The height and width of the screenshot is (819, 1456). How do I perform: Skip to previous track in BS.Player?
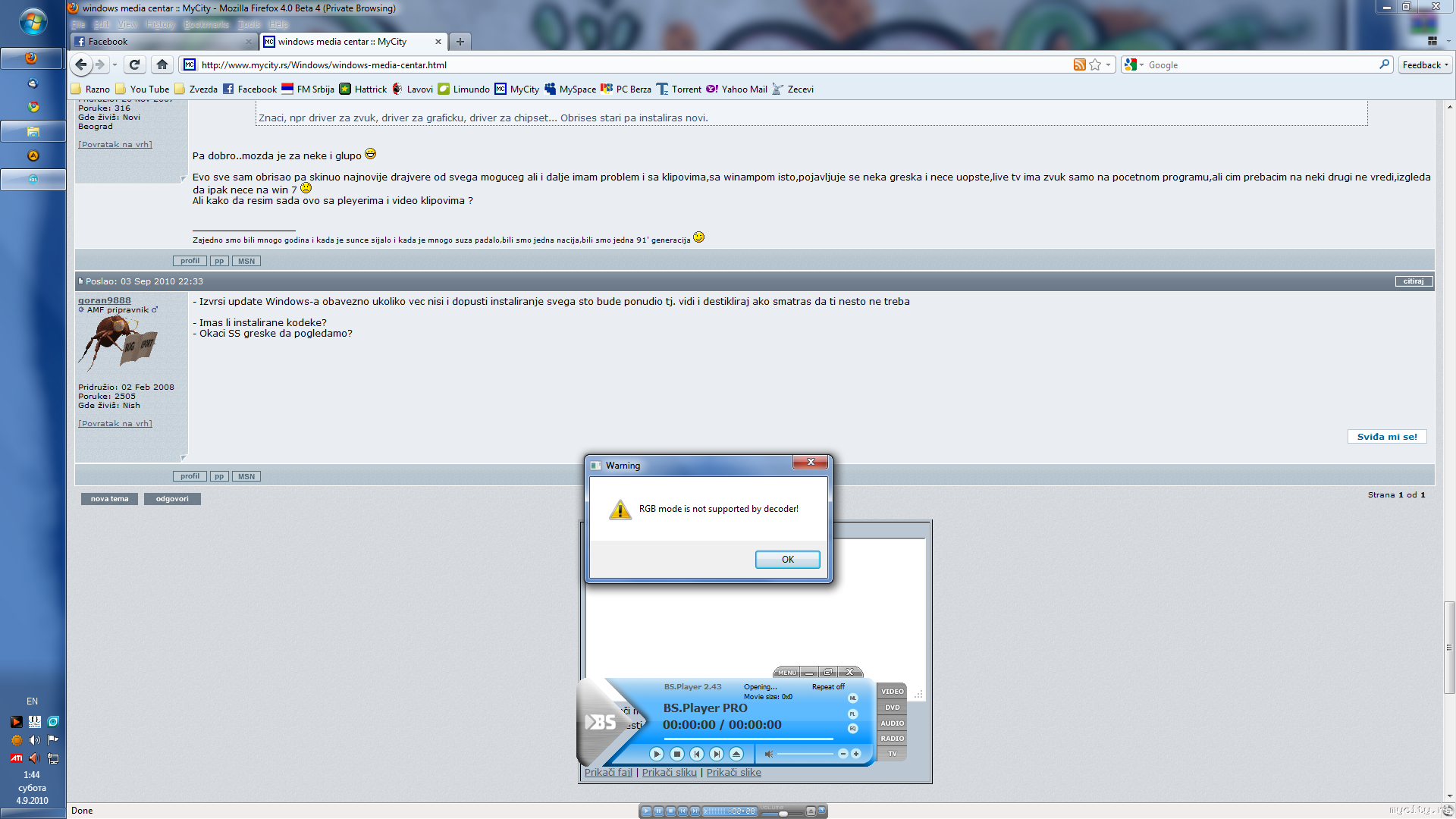pos(697,754)
